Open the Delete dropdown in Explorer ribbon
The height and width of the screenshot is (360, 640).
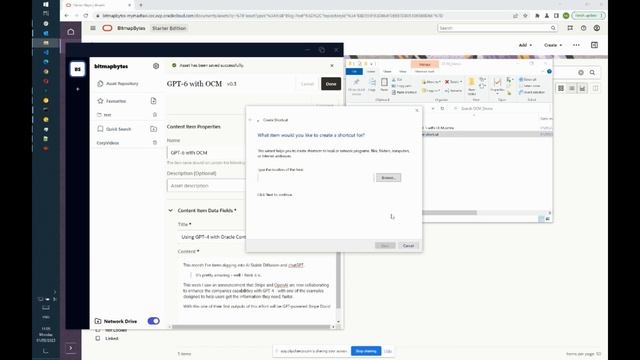click(453, 82)
